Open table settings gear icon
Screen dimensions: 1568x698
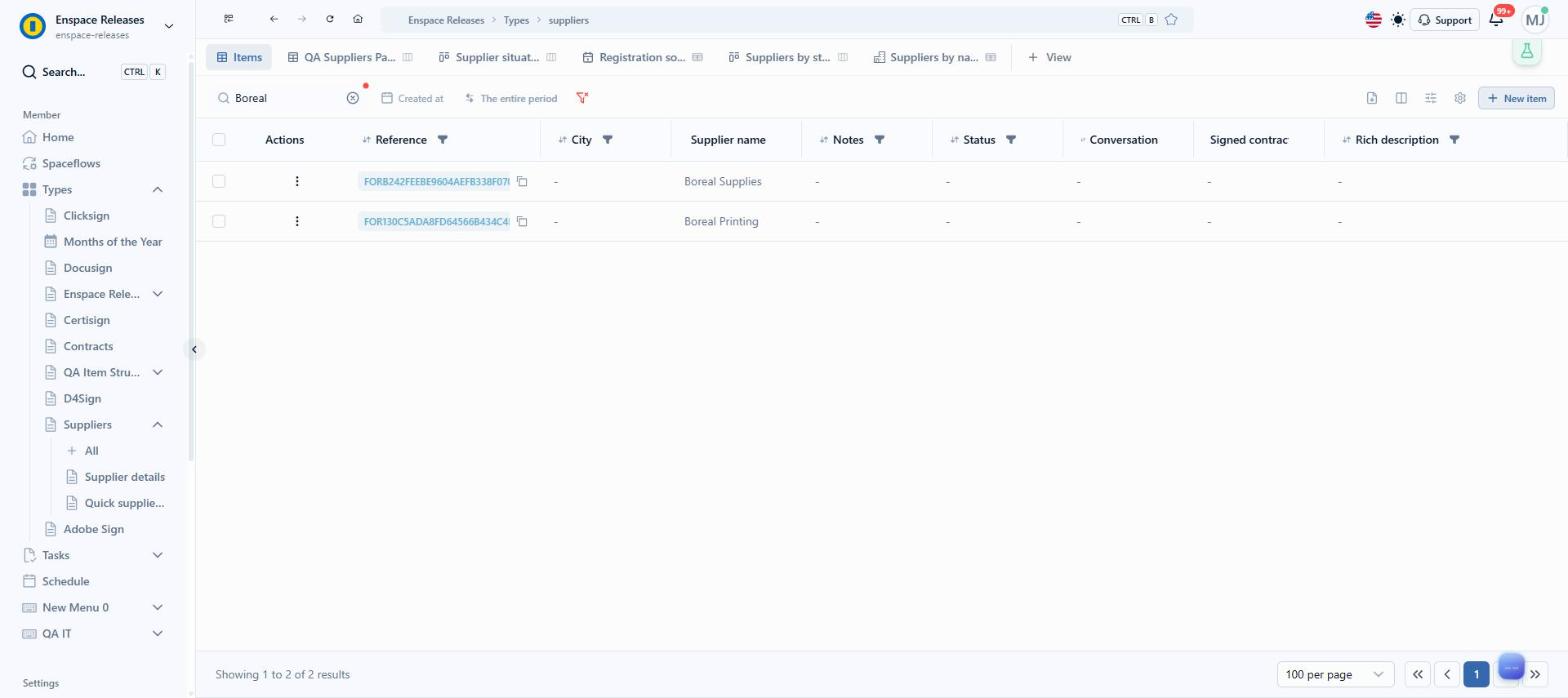coord(1460,98)
